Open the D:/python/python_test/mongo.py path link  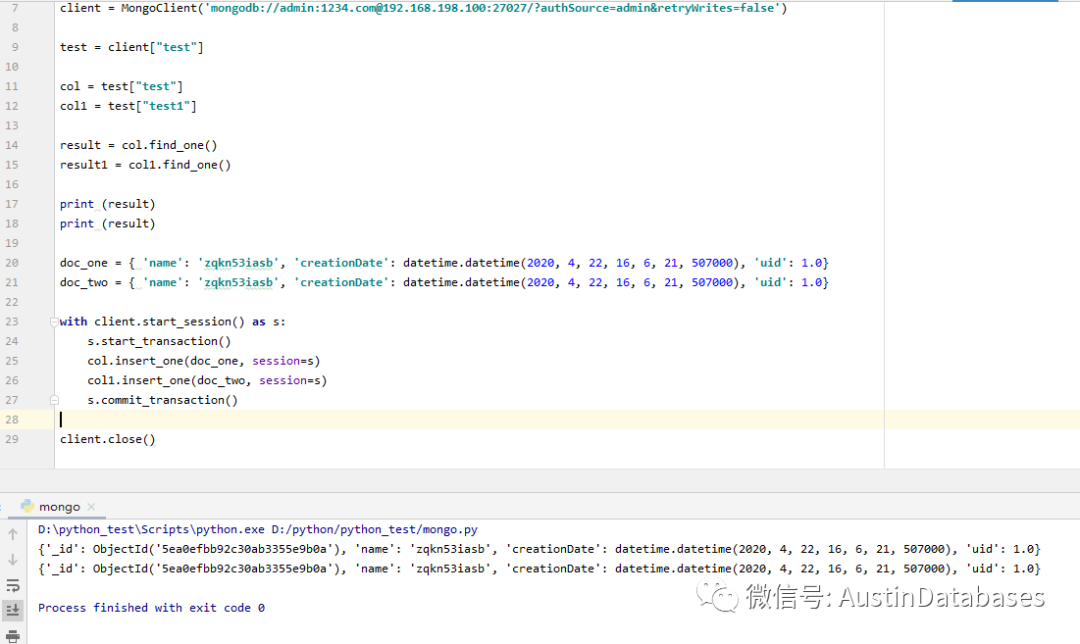tap(374, 530)
